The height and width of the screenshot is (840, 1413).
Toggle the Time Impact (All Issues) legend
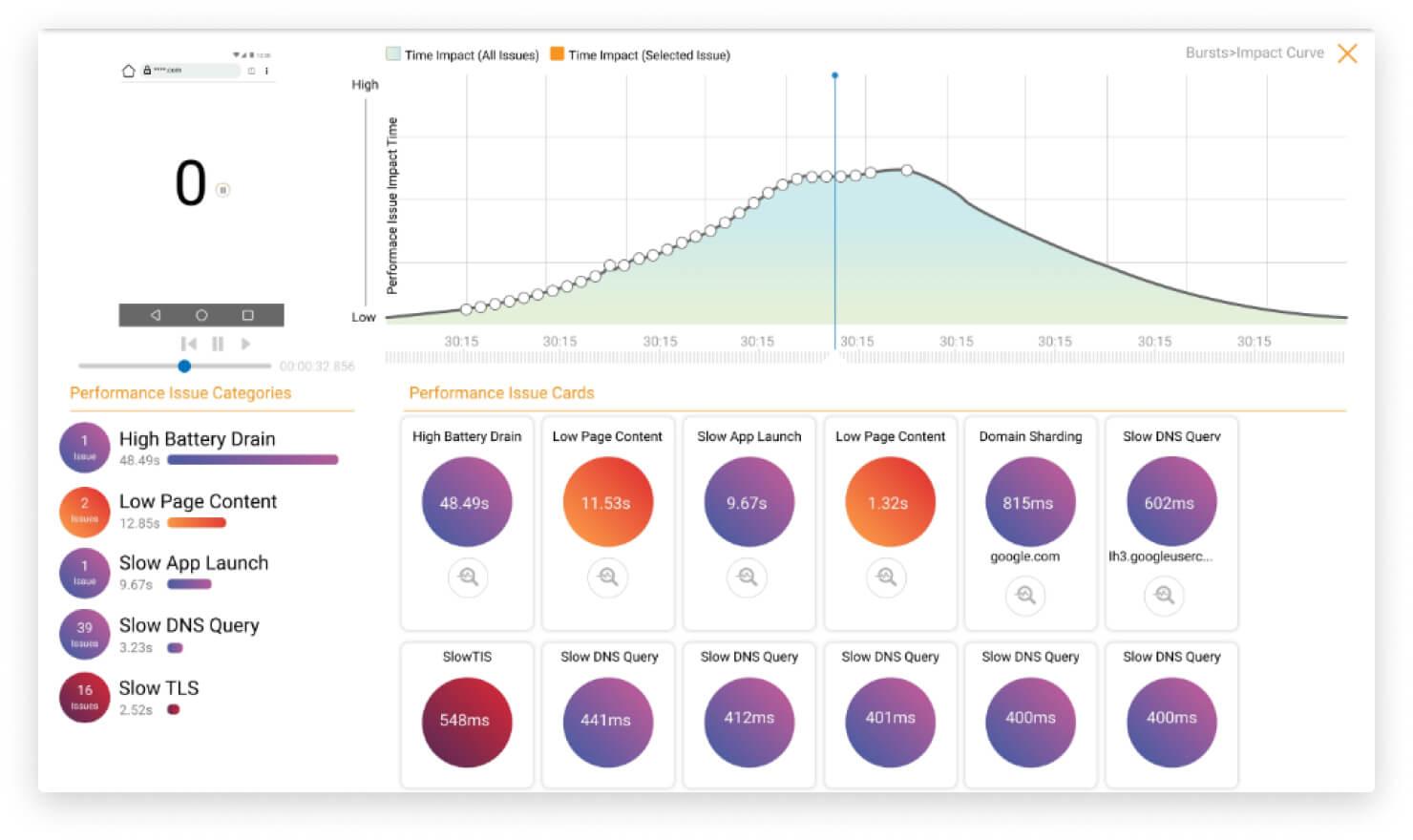click(x=391, y=54)
